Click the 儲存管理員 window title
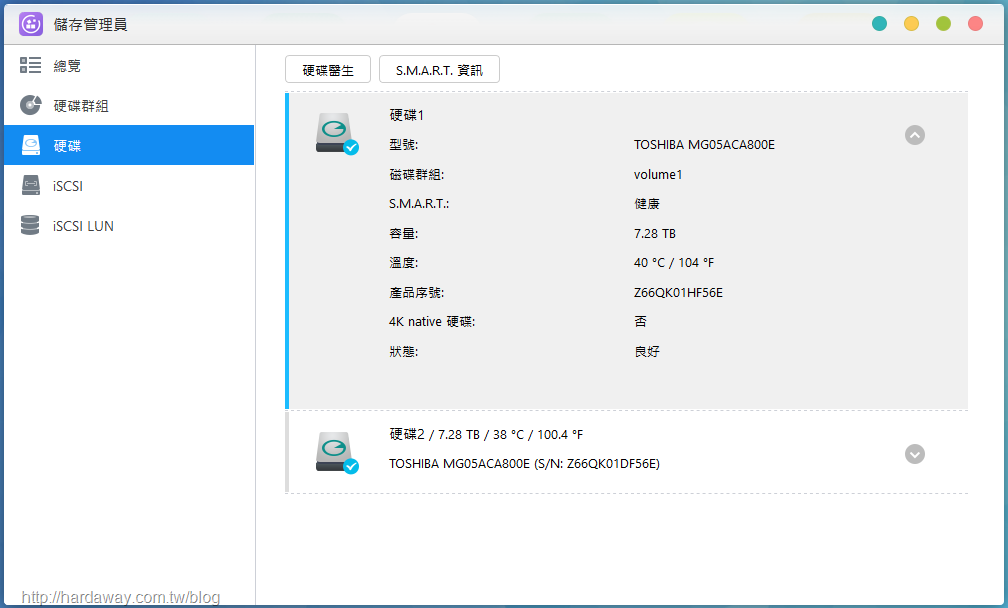Screen dimensions: 1008x608 (x=91, y=24)
